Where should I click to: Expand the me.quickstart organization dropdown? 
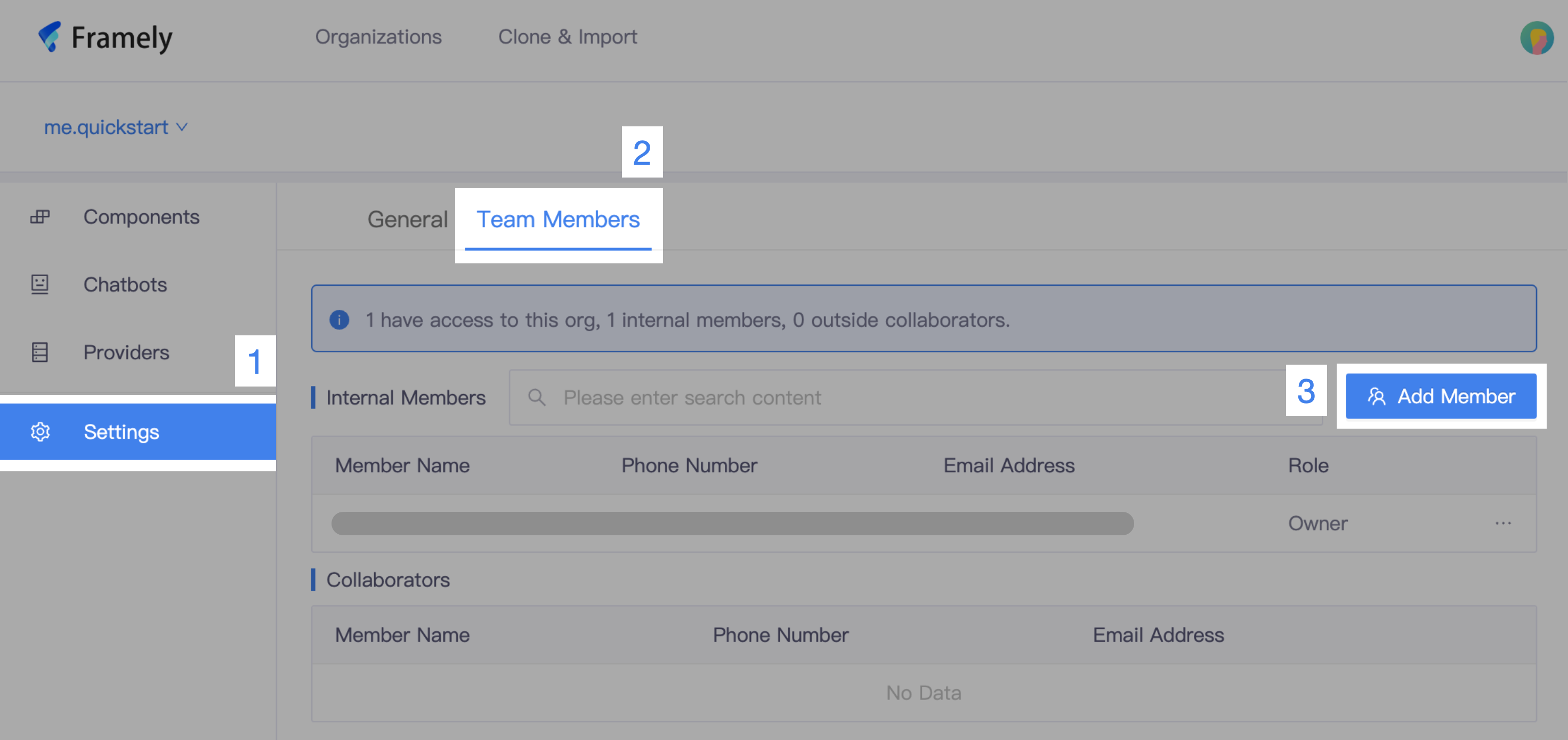(116, 127)
